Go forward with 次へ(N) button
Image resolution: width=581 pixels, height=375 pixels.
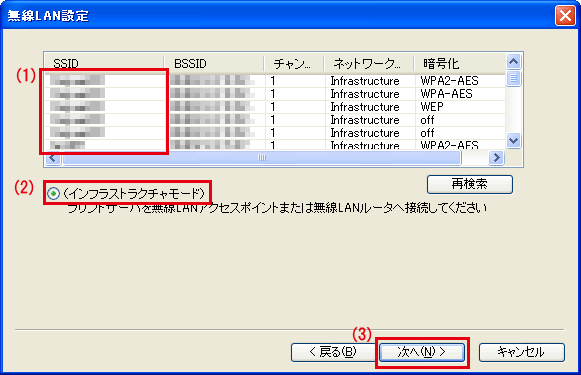click(422, 352)
